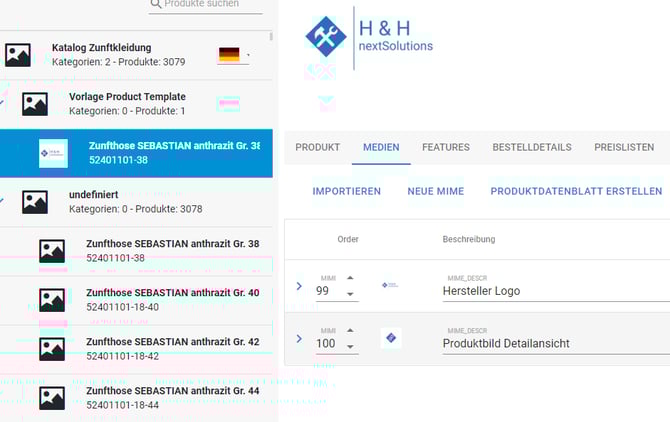
Task: Collapse the Vorlage Product Template node
Action: (x=2, y=103)
